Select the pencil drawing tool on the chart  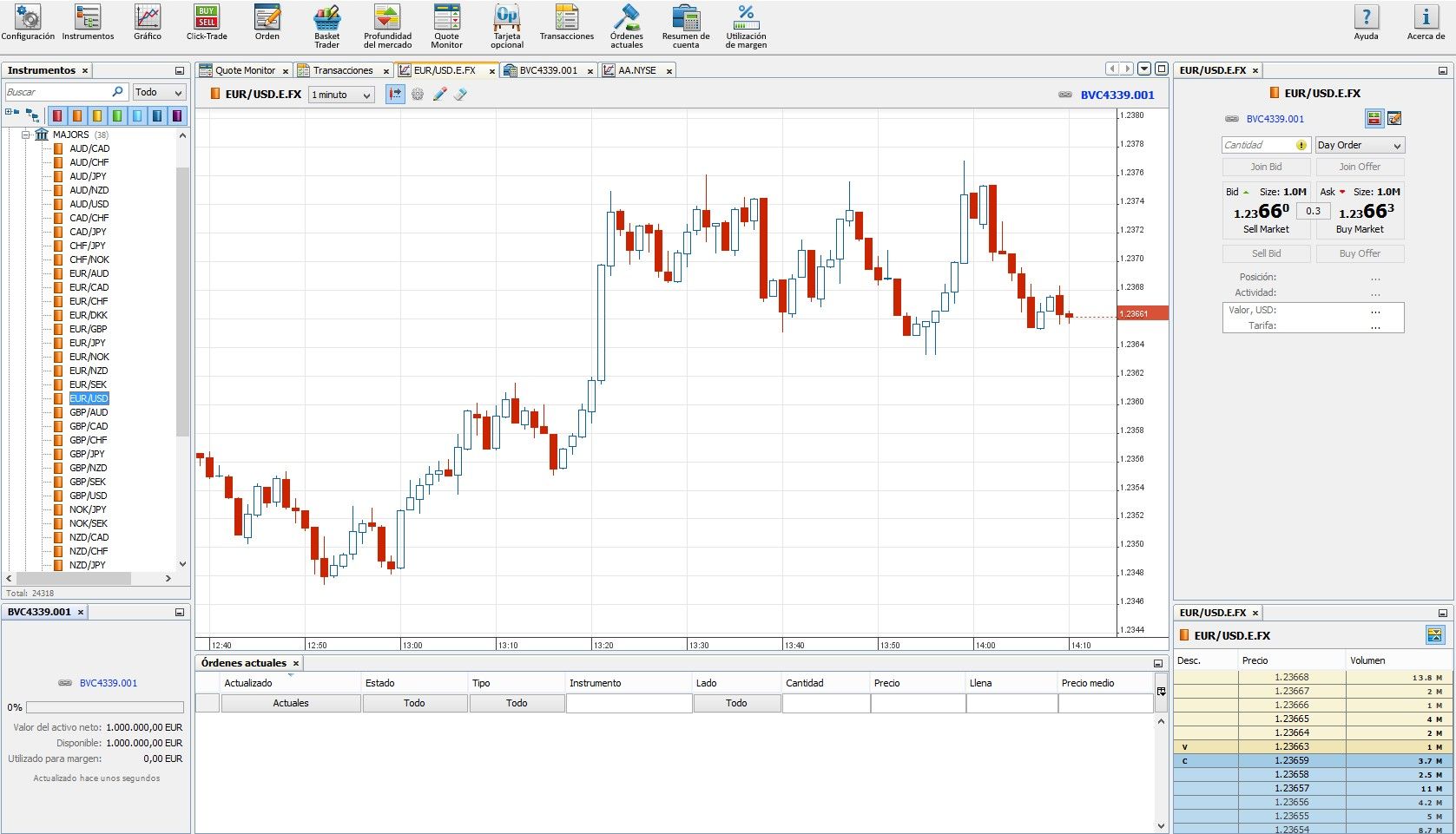pyautogui.click(x=439, y=94)
